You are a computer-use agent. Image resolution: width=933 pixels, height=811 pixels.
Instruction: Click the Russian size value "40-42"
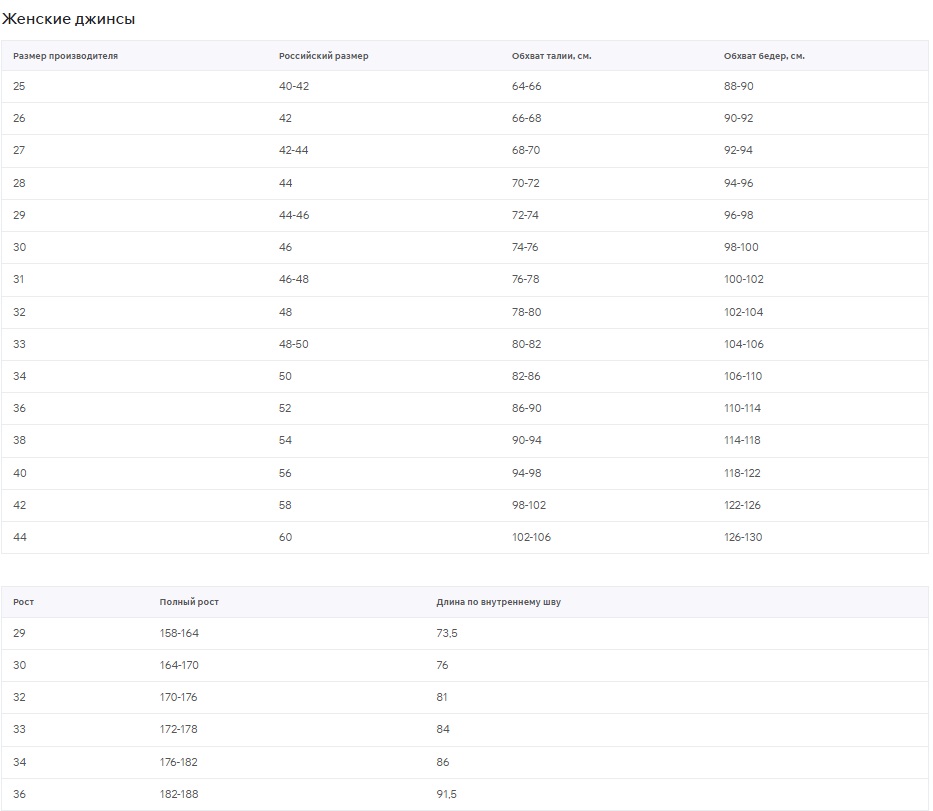(x=294, y=86)
